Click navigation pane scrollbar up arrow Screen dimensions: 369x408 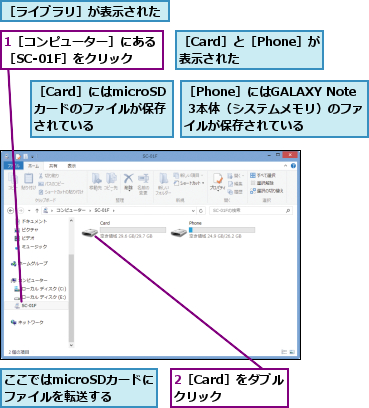click(x=71, y=220)
